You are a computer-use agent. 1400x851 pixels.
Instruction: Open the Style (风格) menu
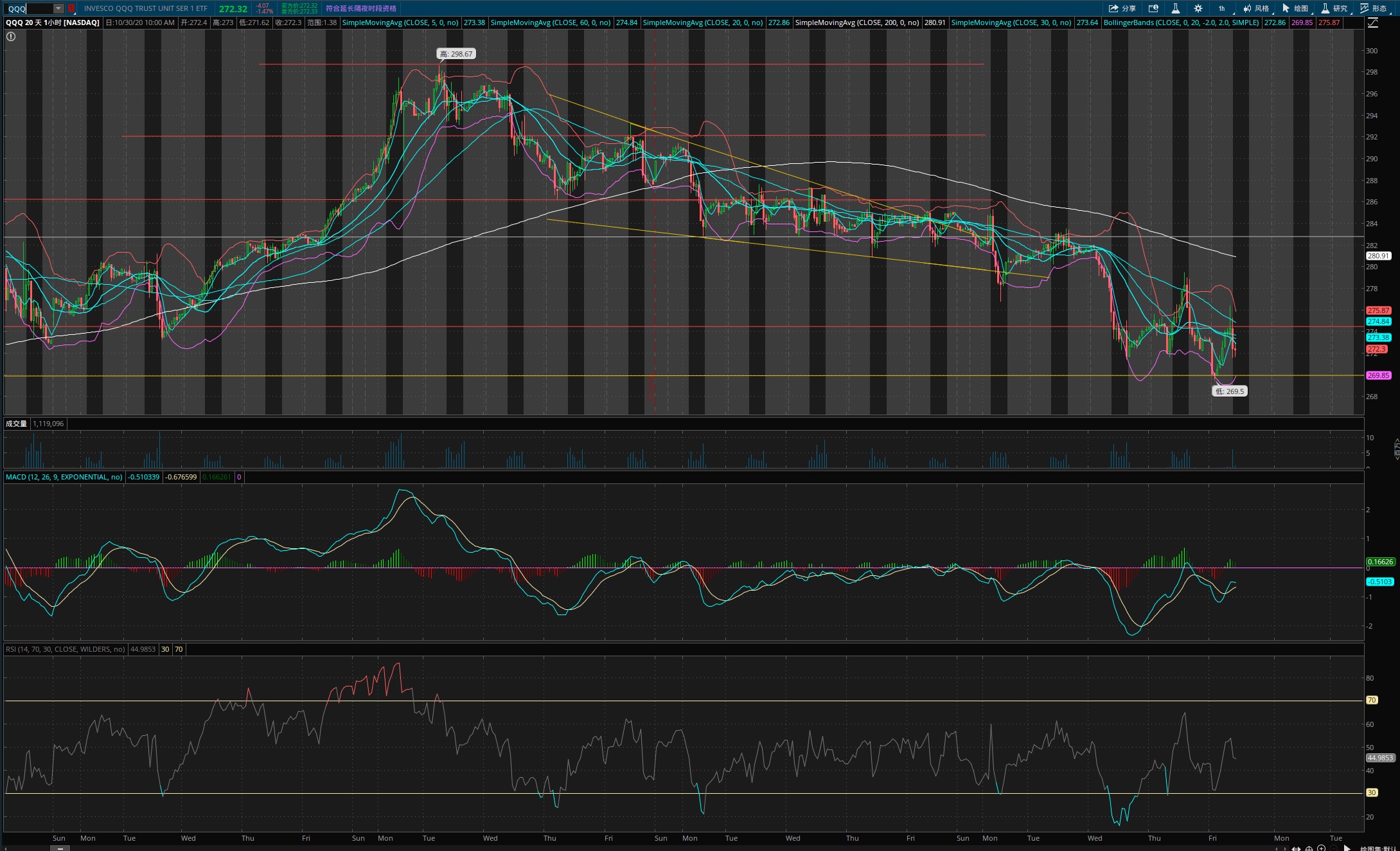[x=1256, y=8]
